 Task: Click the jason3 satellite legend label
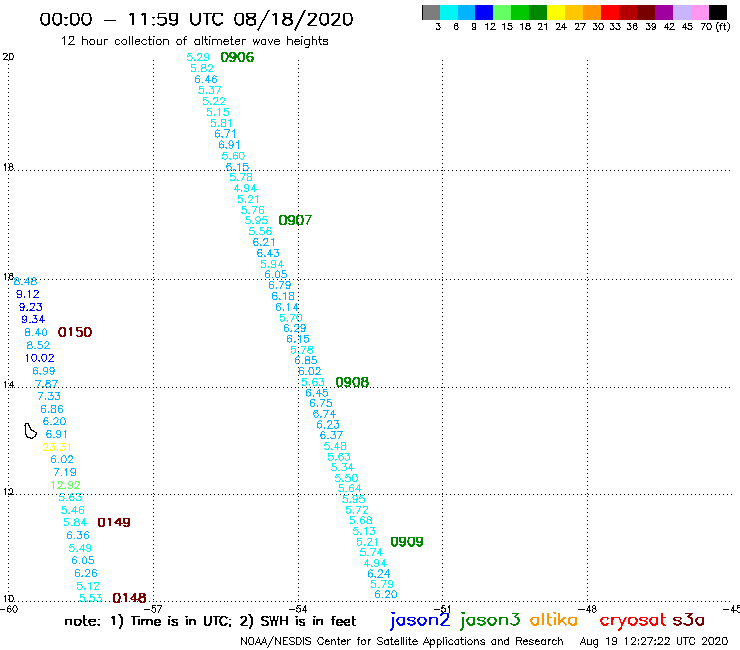pos(490,620)
